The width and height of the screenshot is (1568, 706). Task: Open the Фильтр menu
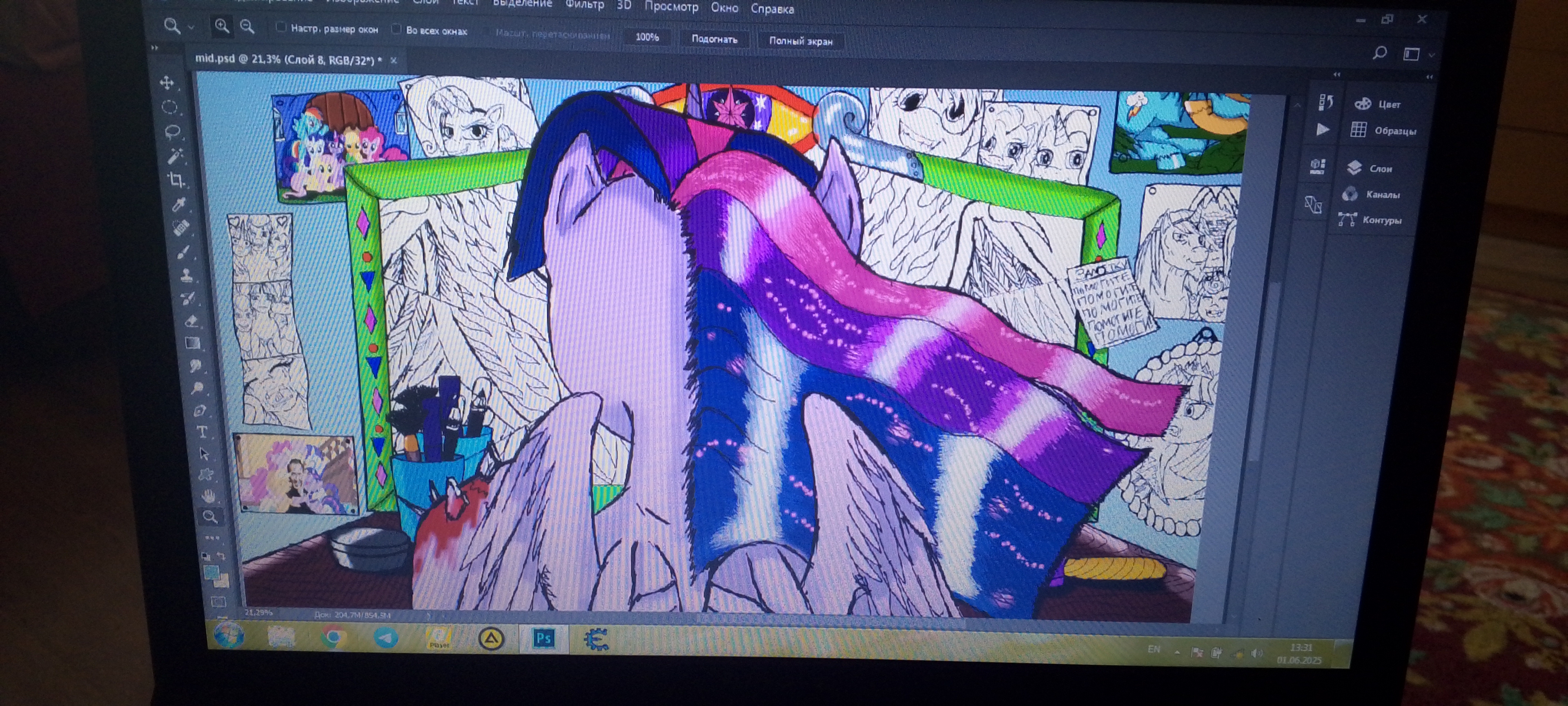tap(584, 5)
